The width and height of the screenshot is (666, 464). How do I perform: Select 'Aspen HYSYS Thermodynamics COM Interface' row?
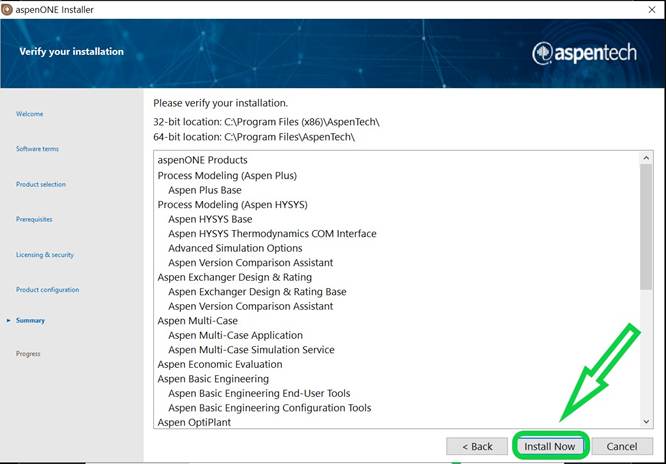pos(272,234)
